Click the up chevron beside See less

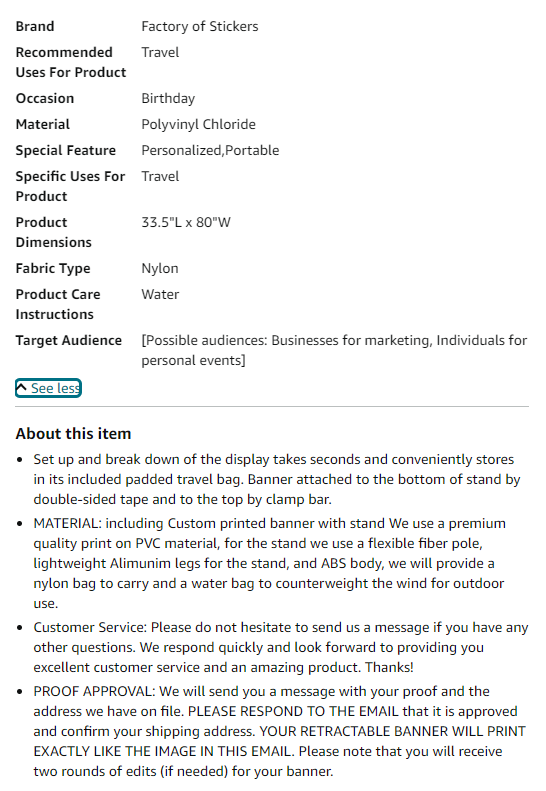pyautogui.click(x=22, y=387)
